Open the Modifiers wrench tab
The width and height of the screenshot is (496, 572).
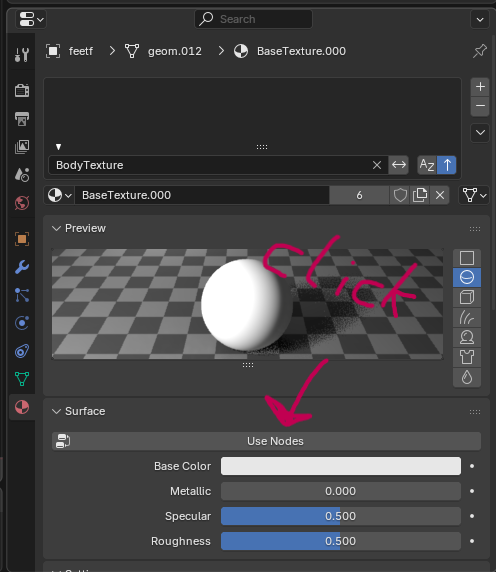(x=22, y=267)
